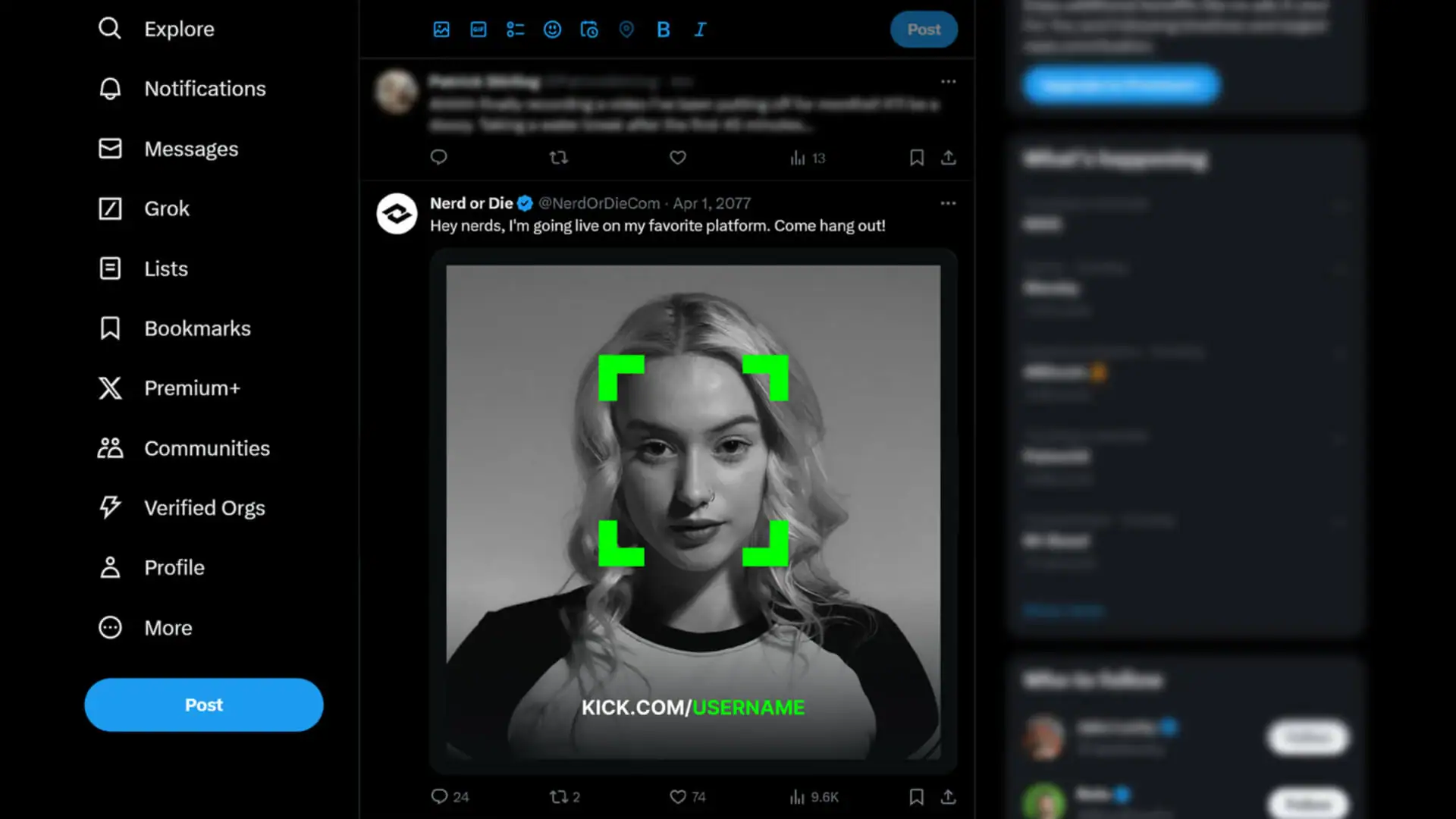Bookmark the Nerd or Die post
Viewport: 1456px width, 819px height.
pos(917,797)
